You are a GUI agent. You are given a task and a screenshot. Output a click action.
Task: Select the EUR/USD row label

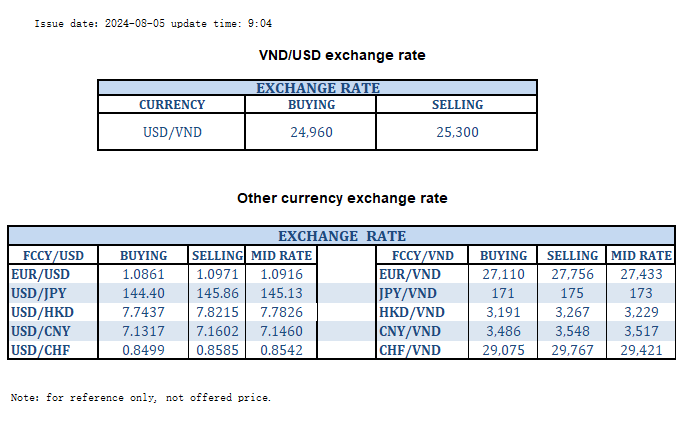tap(40, 274)
